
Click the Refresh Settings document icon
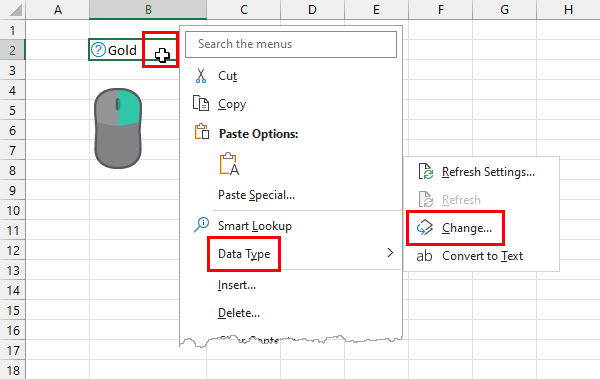pos(426,172)
